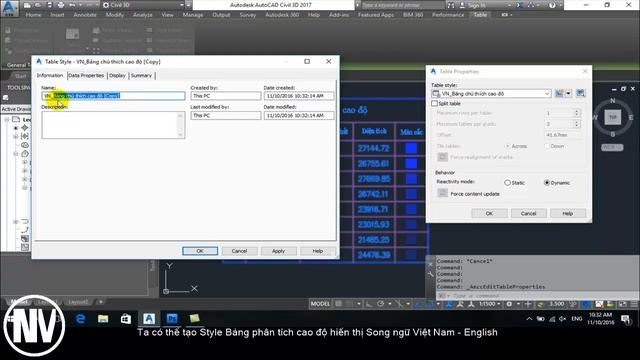This screenshot has height=360, width=640.
Task: Click Cancel in Table Style dialog
Action: (239, 251)
